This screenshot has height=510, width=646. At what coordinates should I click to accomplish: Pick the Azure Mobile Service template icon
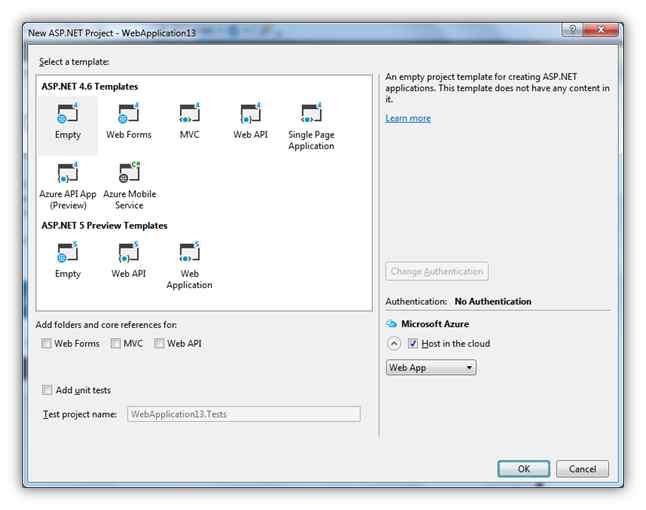tap(129, 173)
